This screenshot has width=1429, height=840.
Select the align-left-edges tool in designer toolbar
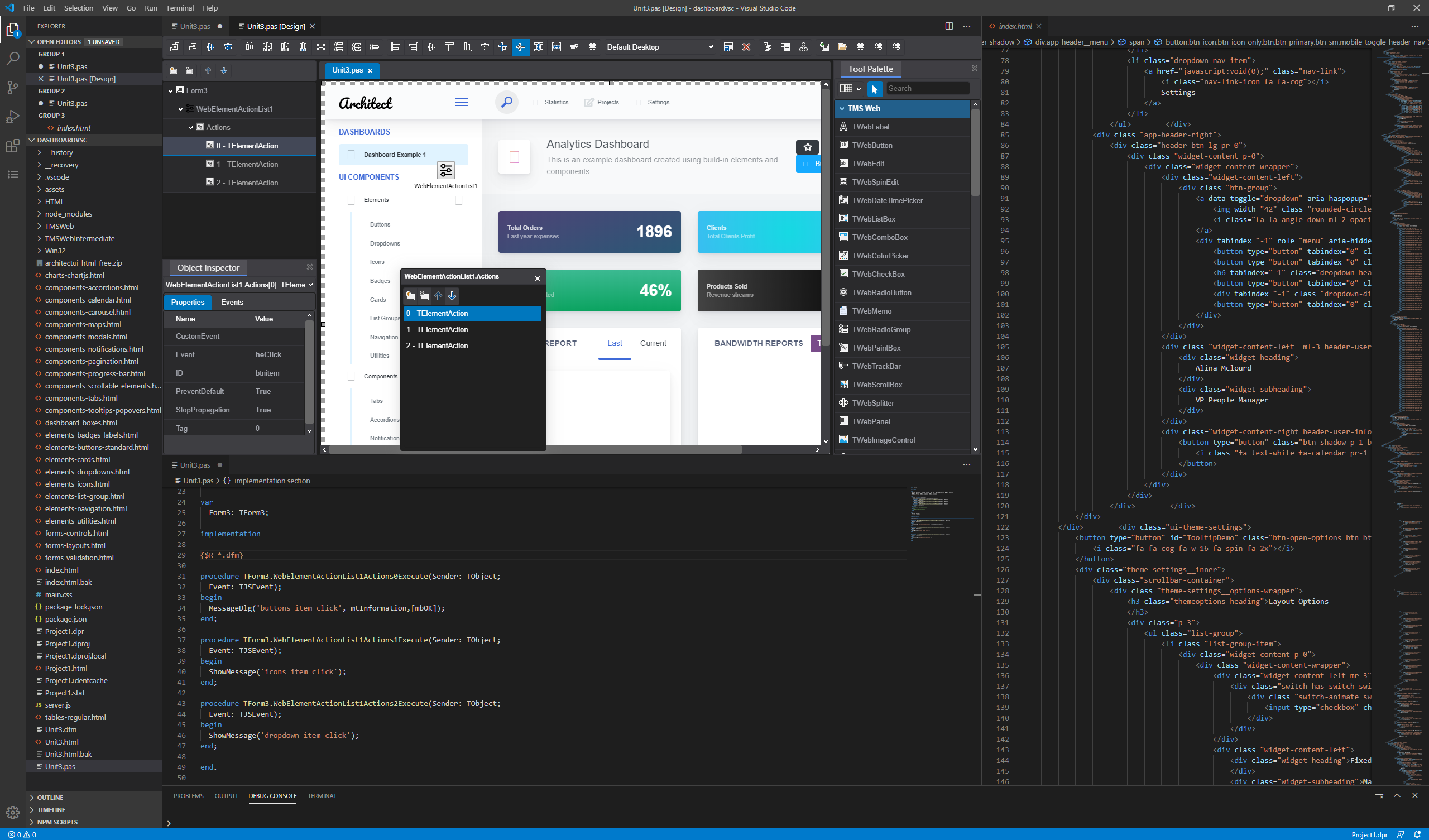pos(396,47)
